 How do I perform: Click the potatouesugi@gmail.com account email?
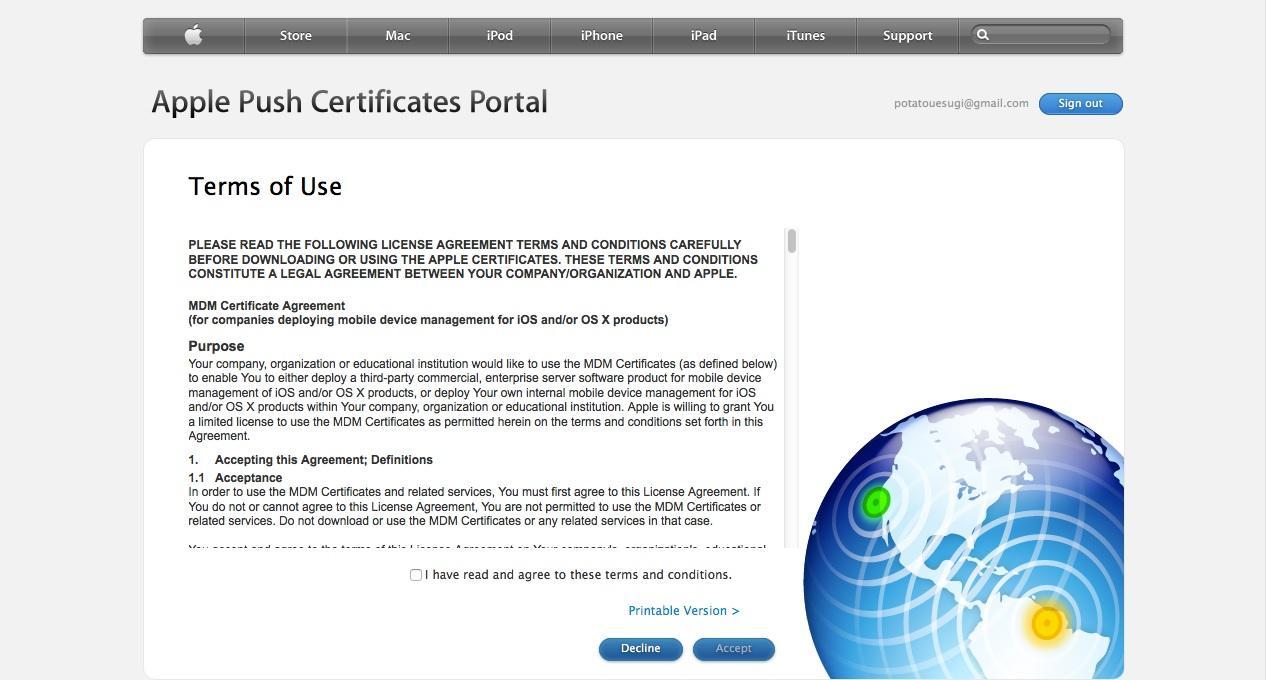[x=961, y=104]
